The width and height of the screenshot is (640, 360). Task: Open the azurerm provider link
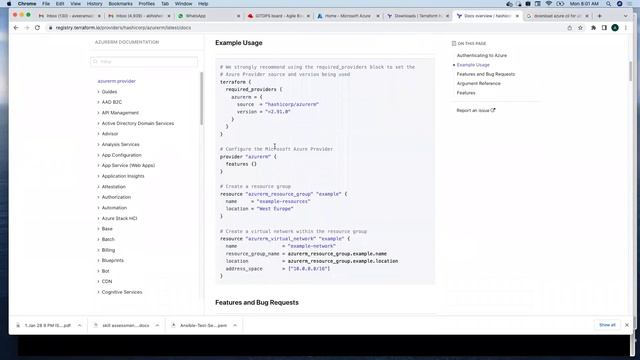pos(117,81)
